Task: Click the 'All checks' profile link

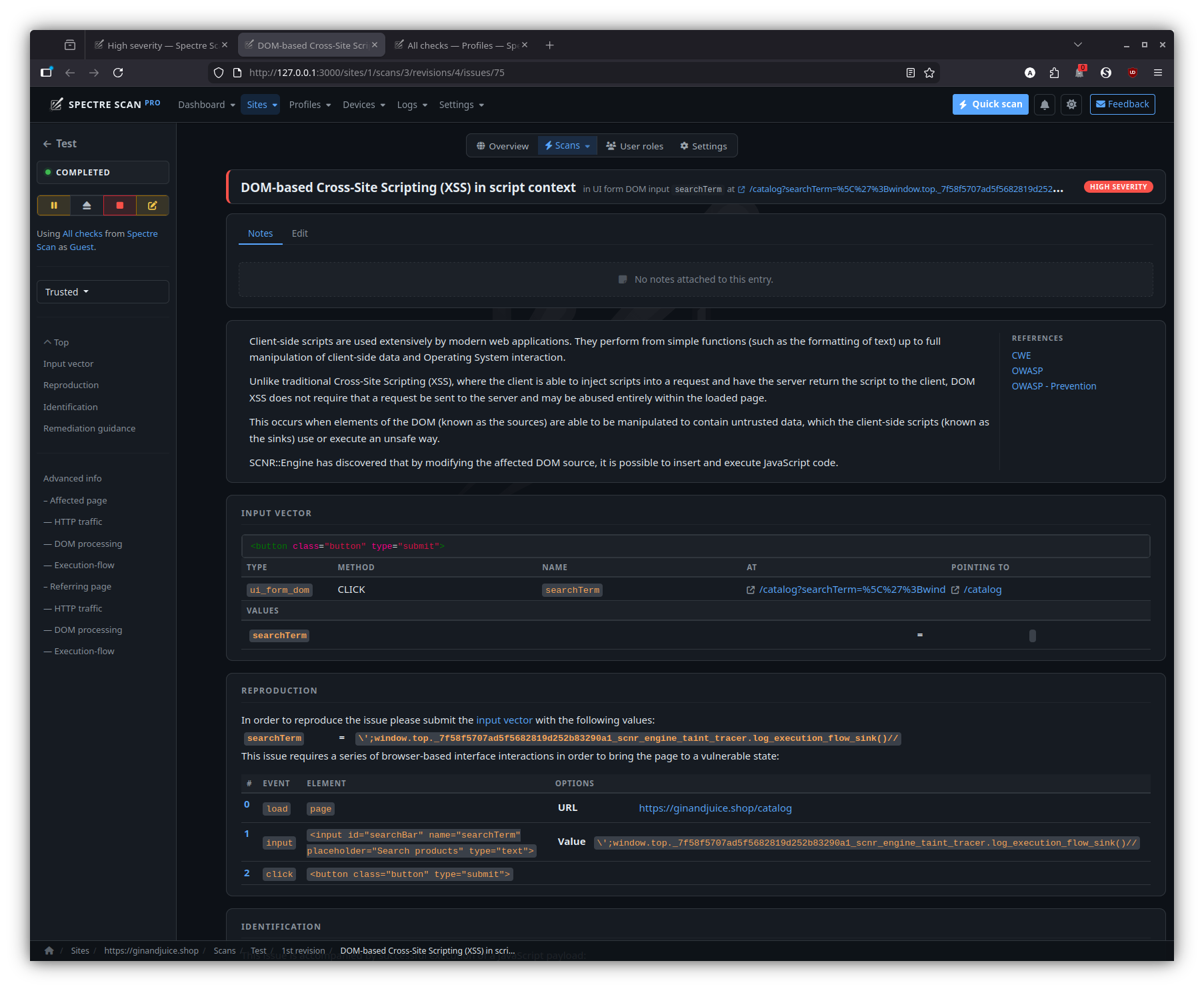Action: (83, 234)
